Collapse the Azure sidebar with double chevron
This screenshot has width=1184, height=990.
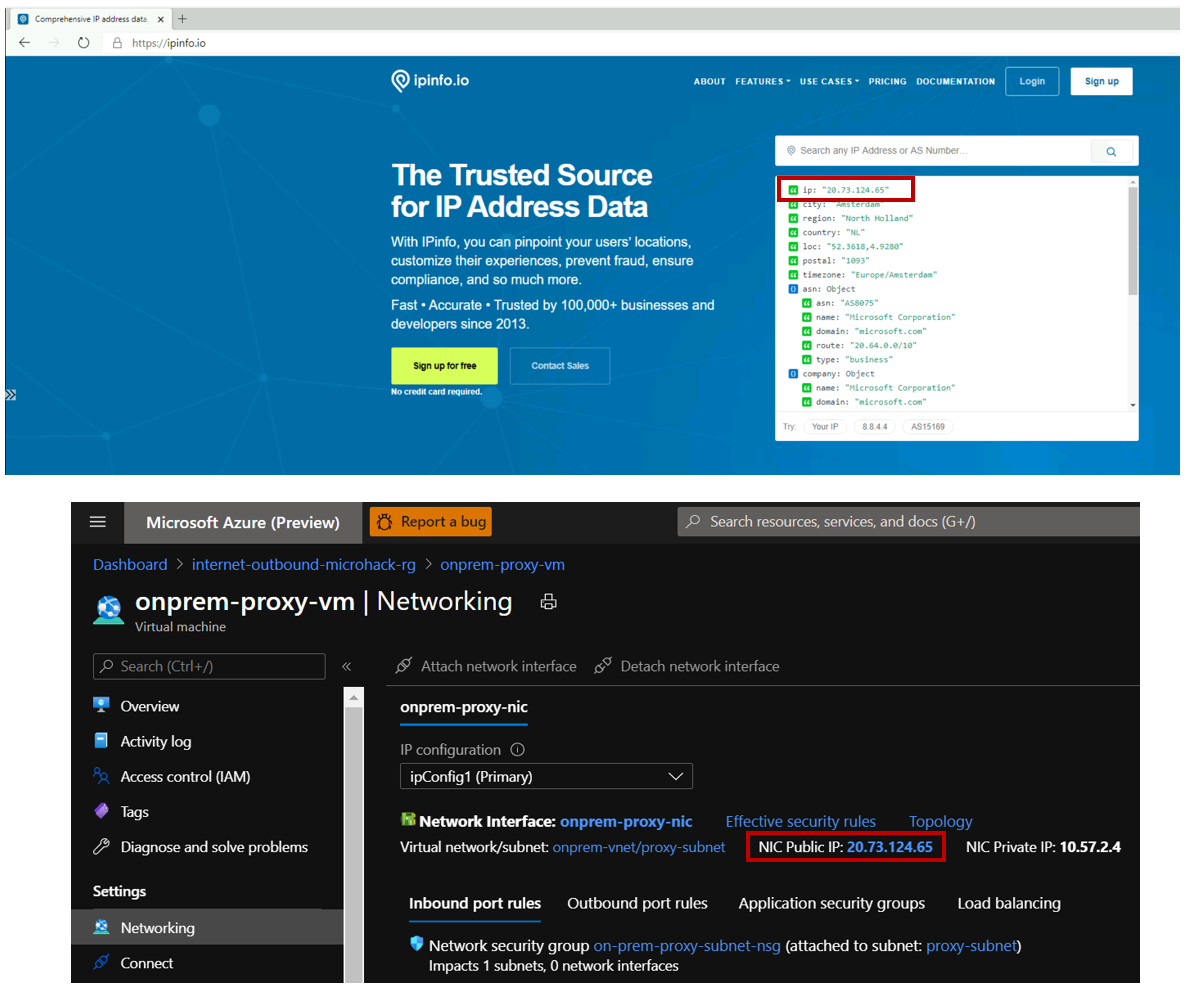pos(347,666)
